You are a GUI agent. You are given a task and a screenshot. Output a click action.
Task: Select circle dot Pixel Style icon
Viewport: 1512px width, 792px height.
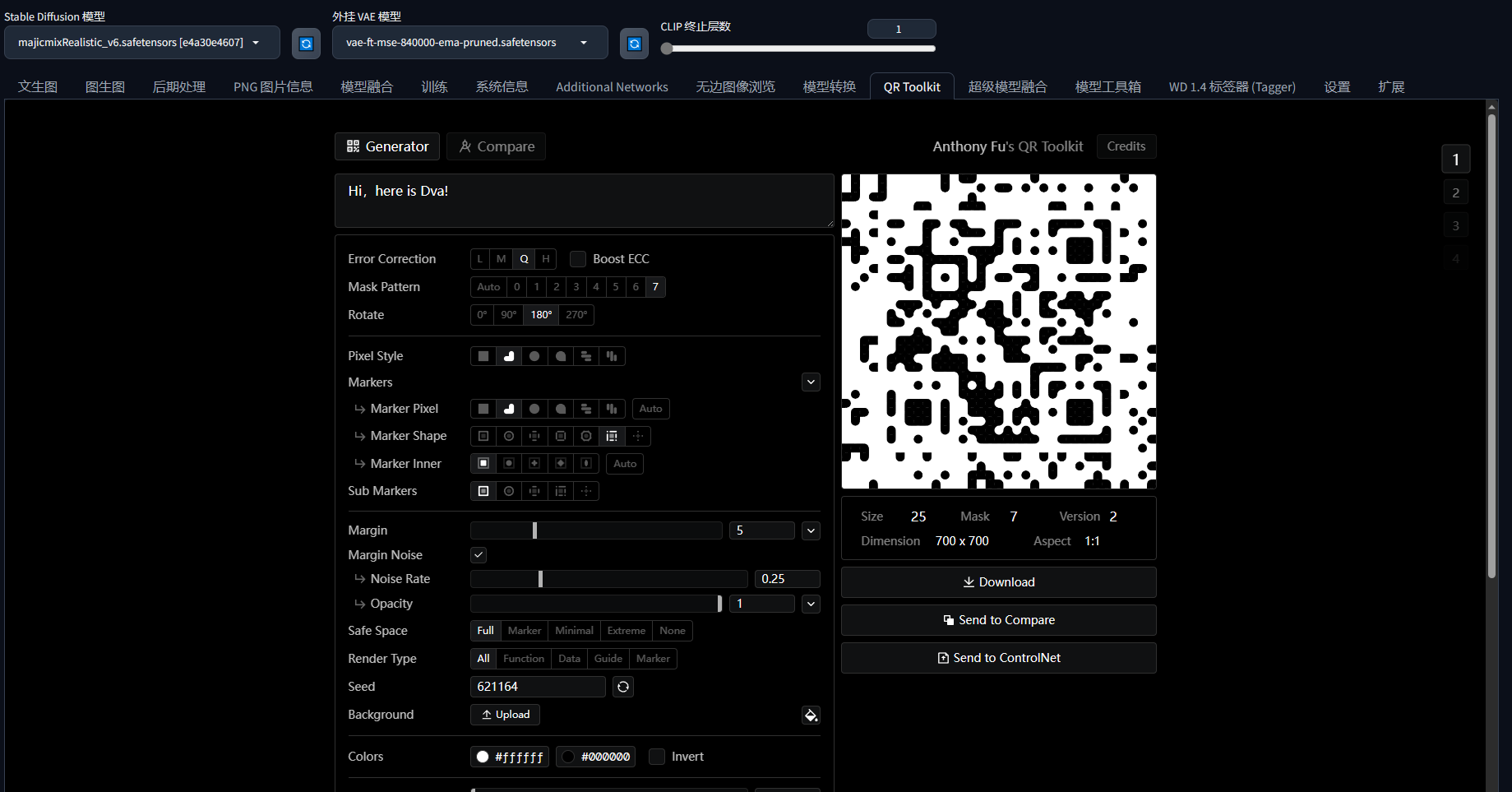[534, 356]
